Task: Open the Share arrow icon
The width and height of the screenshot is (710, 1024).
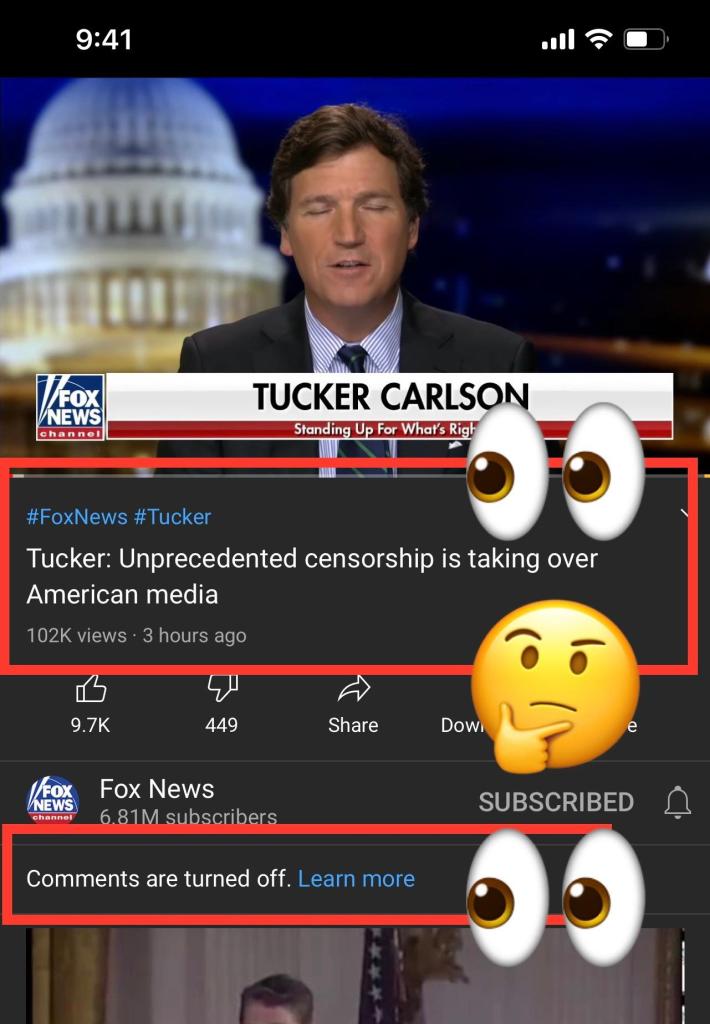Action: point(353,688)
